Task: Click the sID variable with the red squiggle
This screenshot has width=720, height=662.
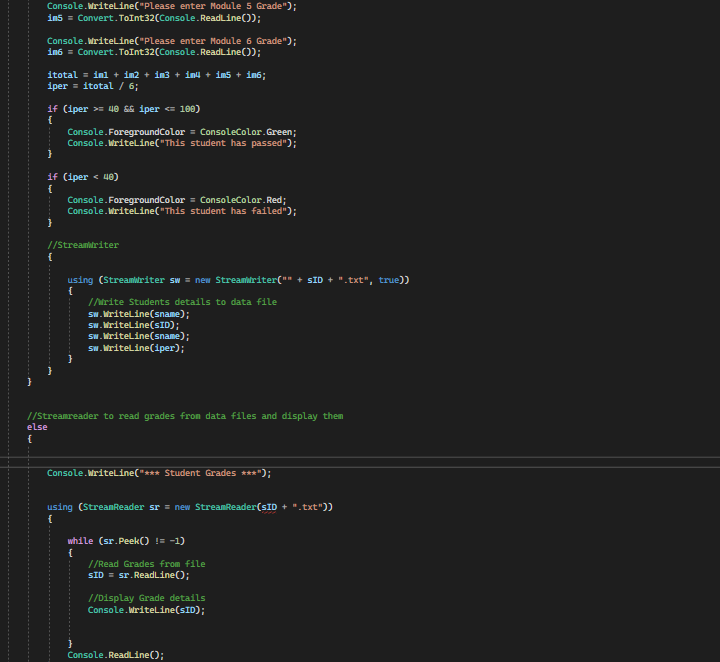Action: (x=269, y=507)
